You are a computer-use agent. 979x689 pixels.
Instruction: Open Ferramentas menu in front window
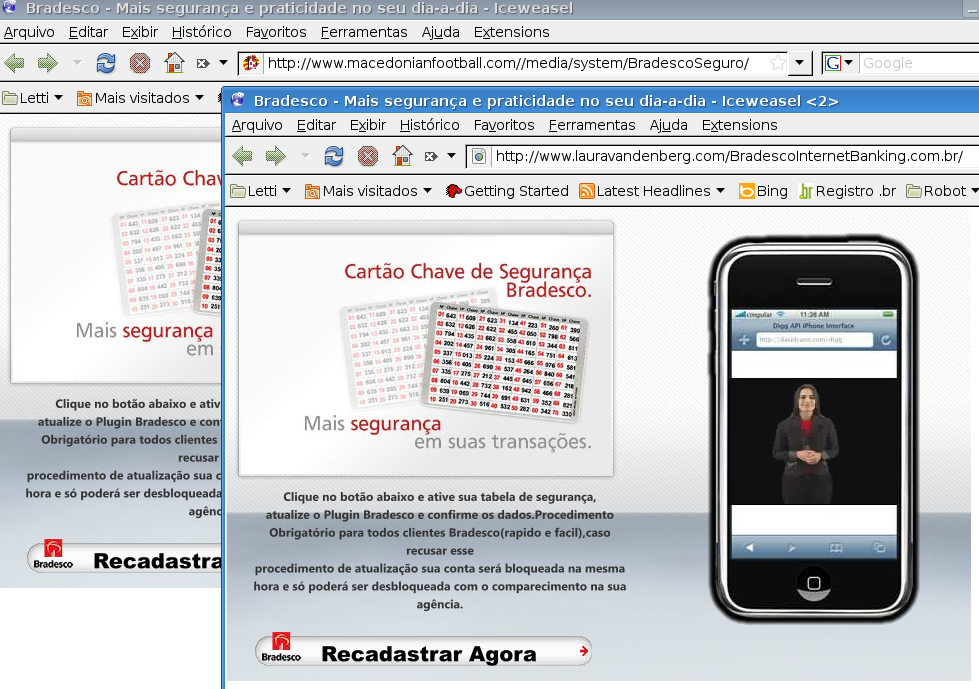pos(592,125)
